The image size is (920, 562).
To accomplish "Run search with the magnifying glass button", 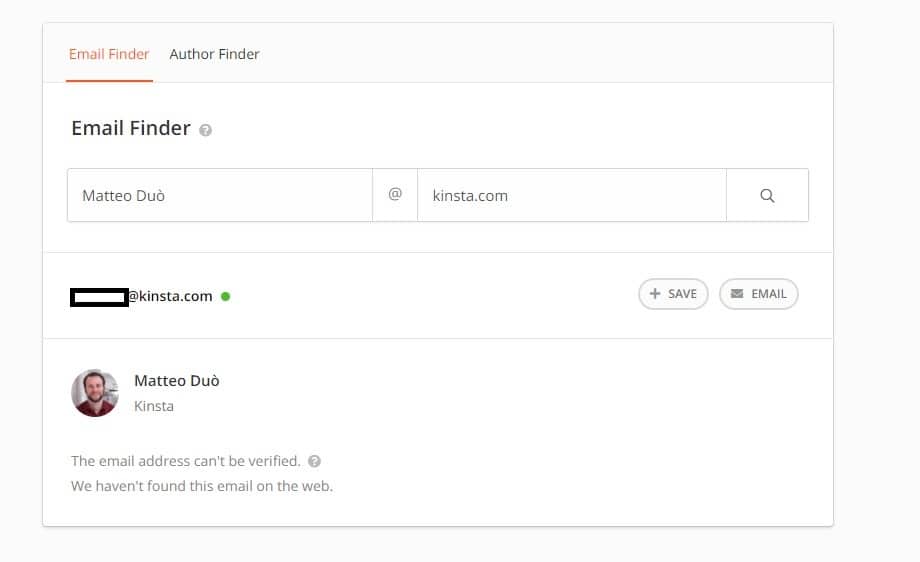I will pyautogui.click(x=767, y=195).
